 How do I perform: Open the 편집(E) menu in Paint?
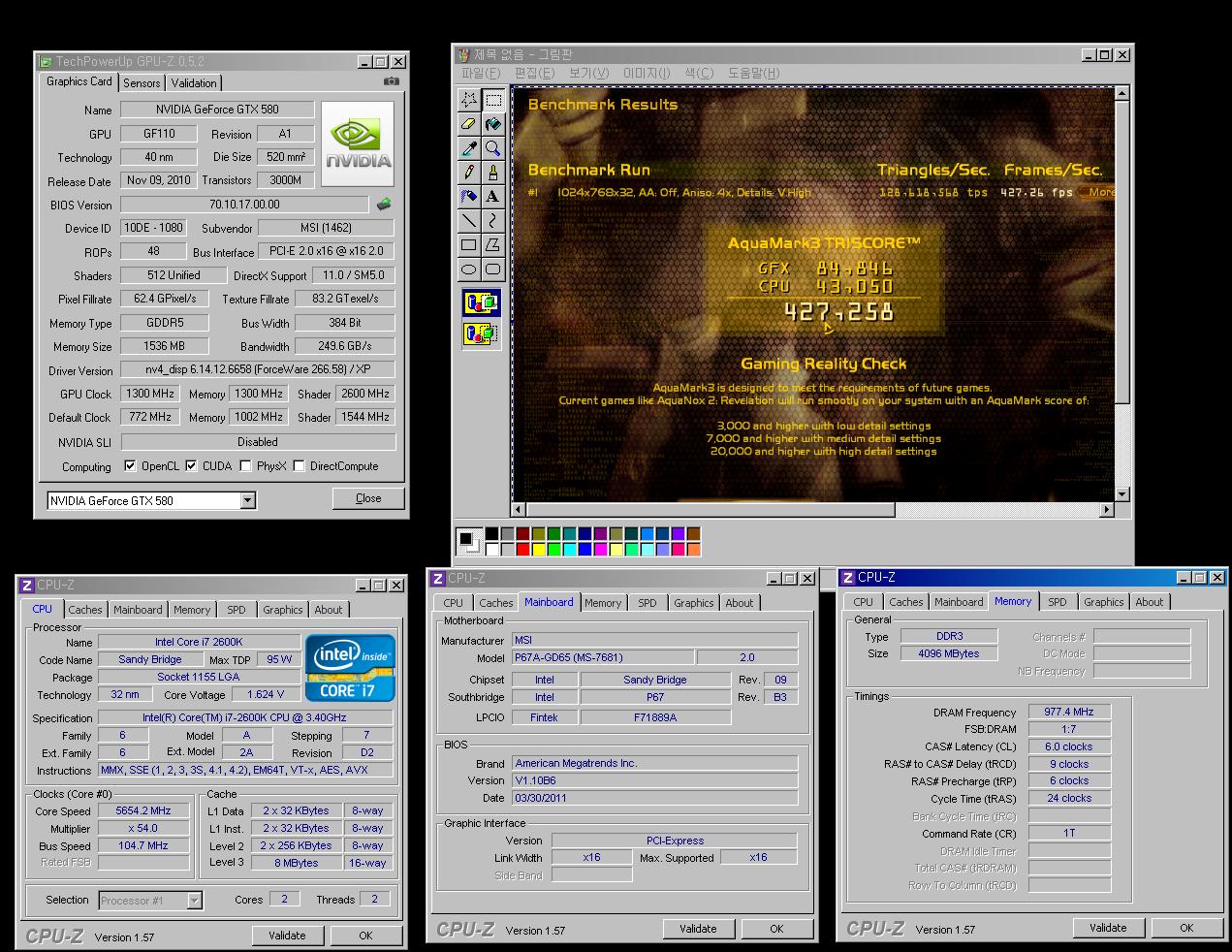click(534, 73)
